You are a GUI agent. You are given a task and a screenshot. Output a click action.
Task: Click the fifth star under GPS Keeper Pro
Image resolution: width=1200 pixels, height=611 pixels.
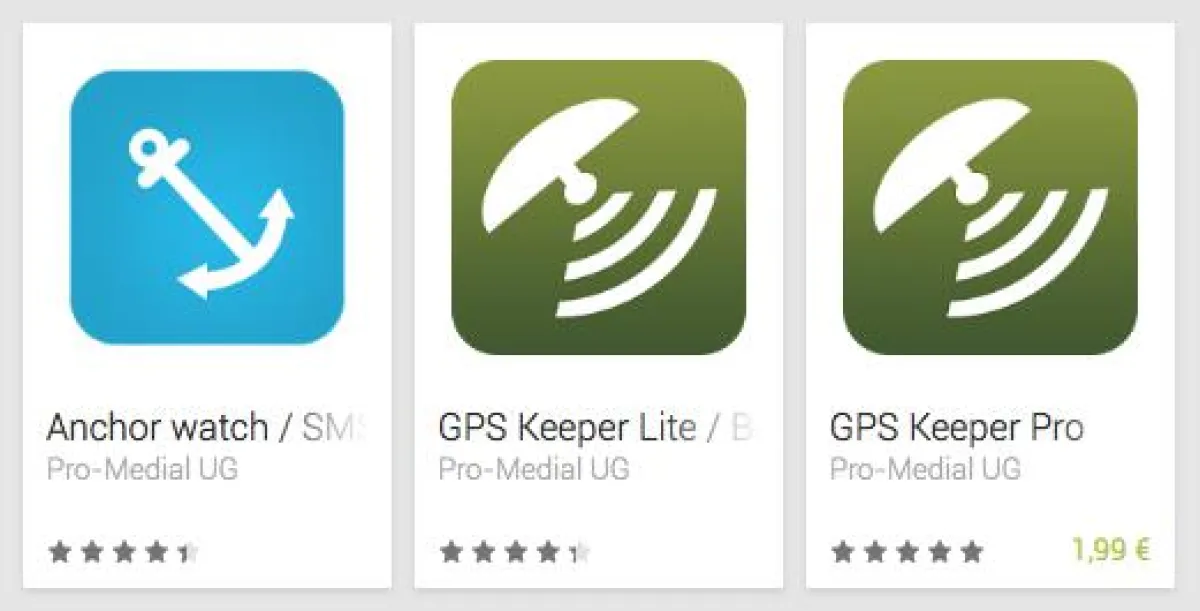971,551
